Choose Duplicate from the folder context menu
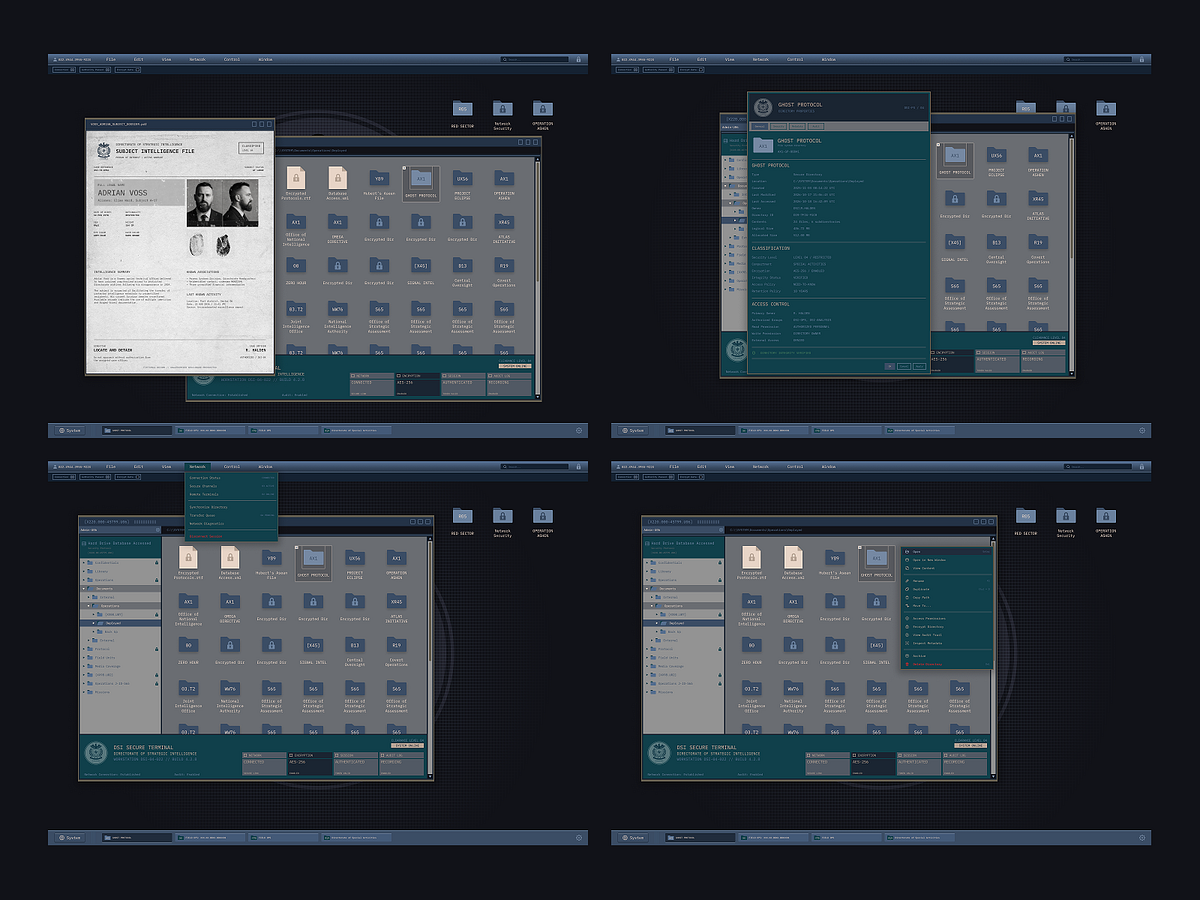 point(947,589)
